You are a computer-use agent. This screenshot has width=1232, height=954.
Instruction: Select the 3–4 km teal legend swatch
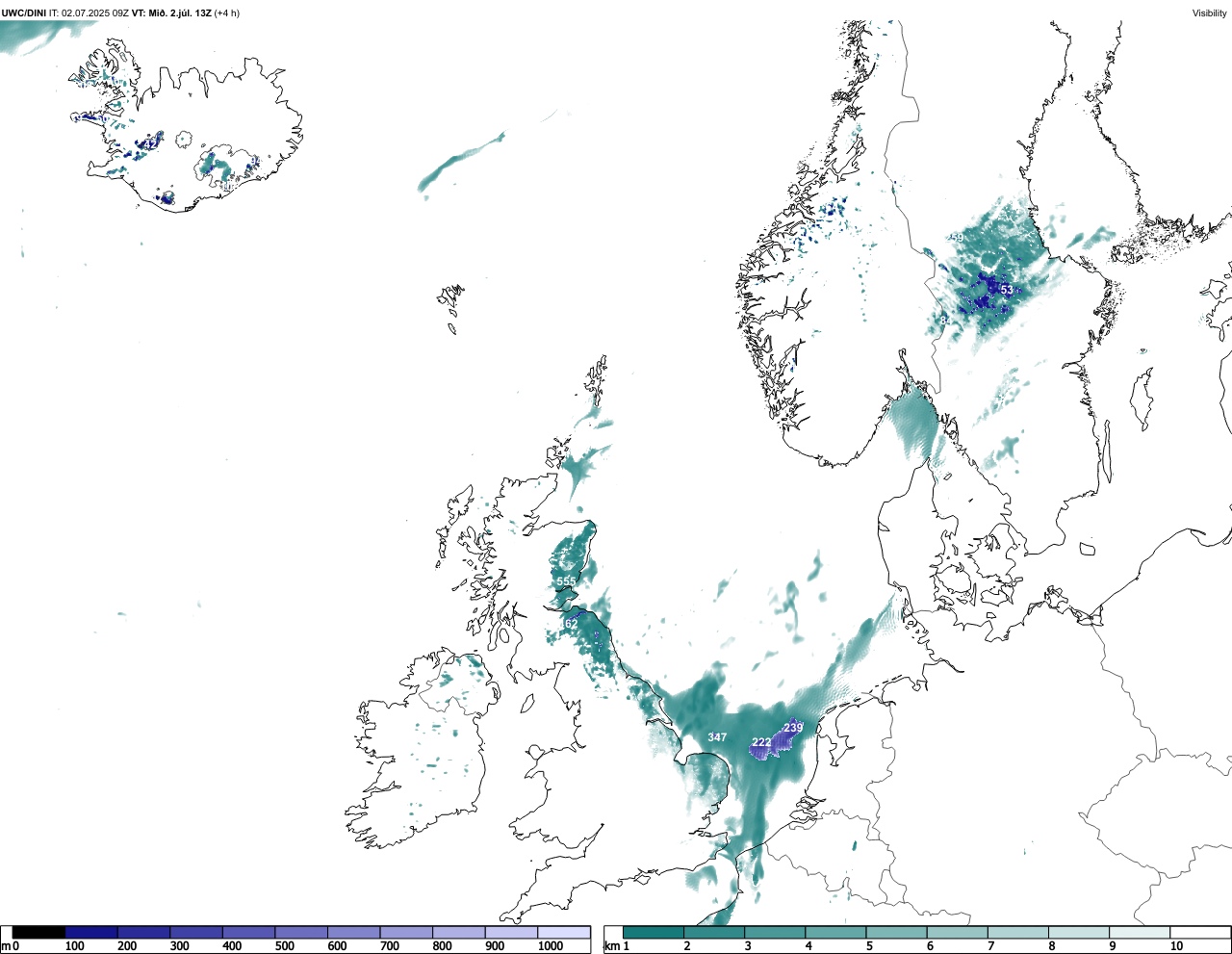(x=775, y=932)
